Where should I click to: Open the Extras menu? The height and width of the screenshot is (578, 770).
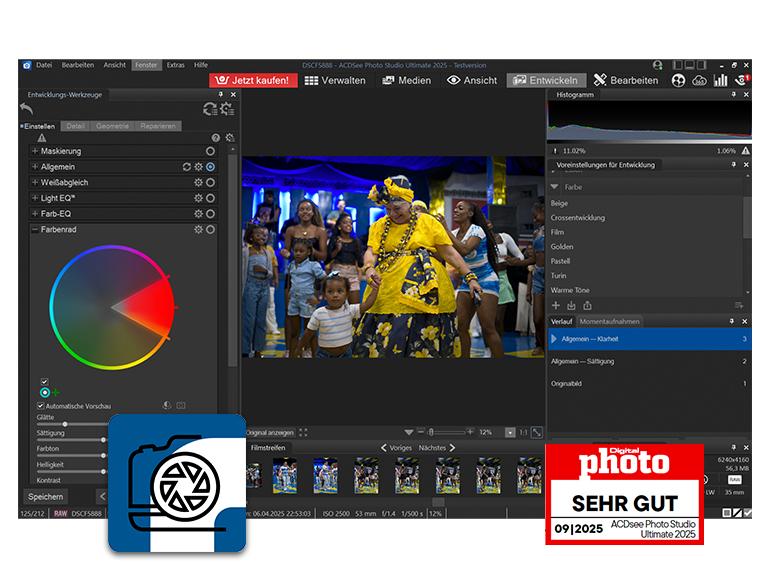tap(175, 65)
